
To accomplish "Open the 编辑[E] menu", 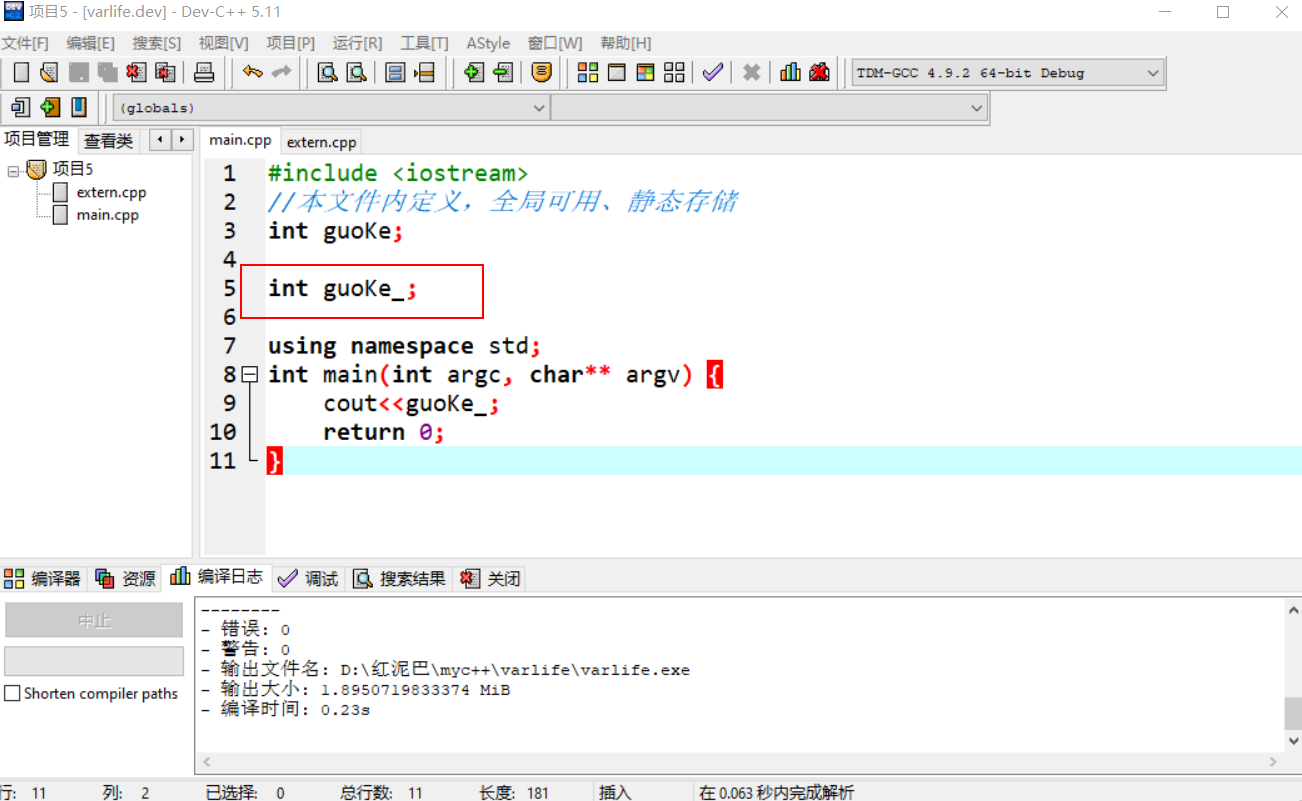I will (91, 43).
